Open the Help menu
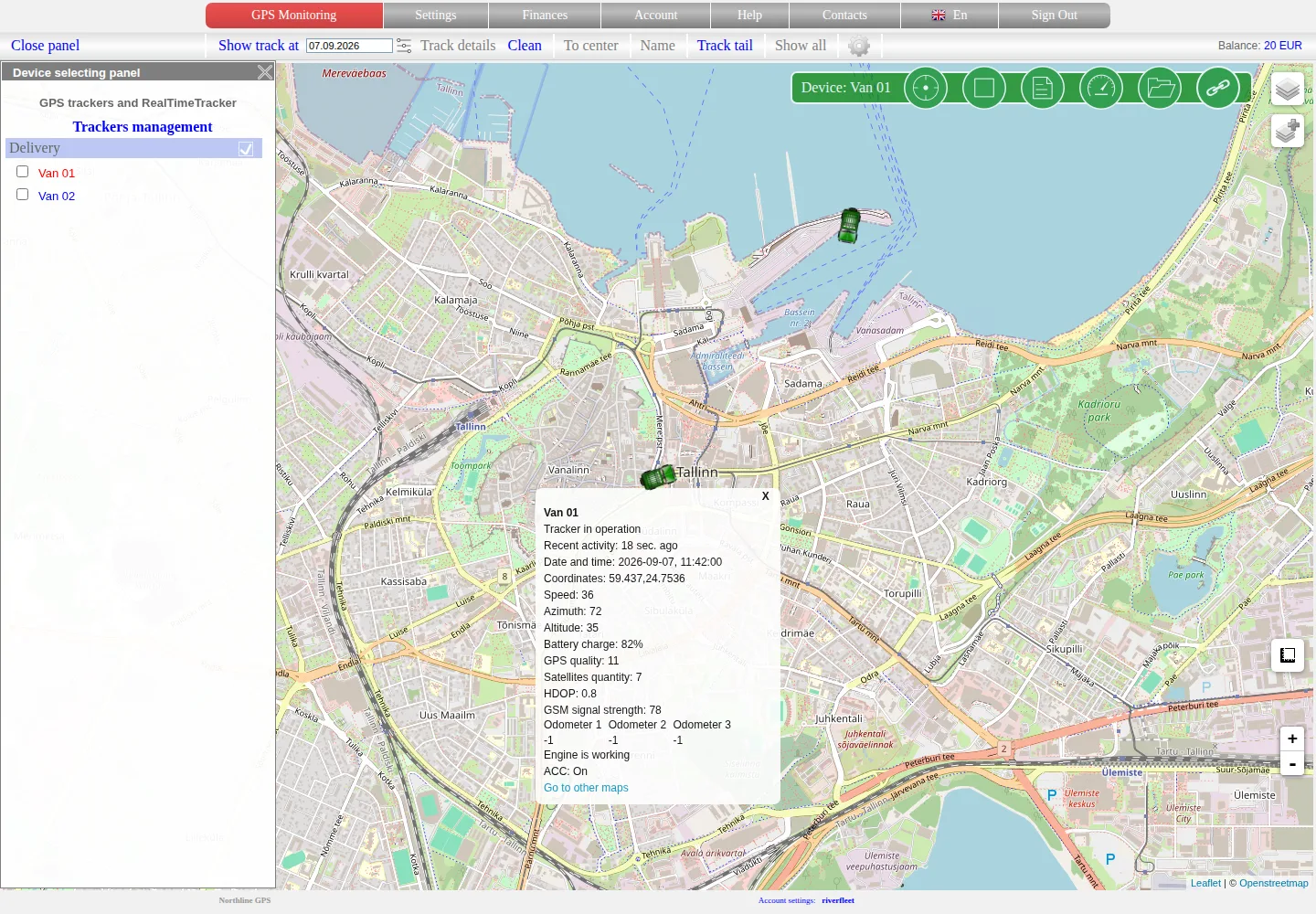 [x=749, y=16]
